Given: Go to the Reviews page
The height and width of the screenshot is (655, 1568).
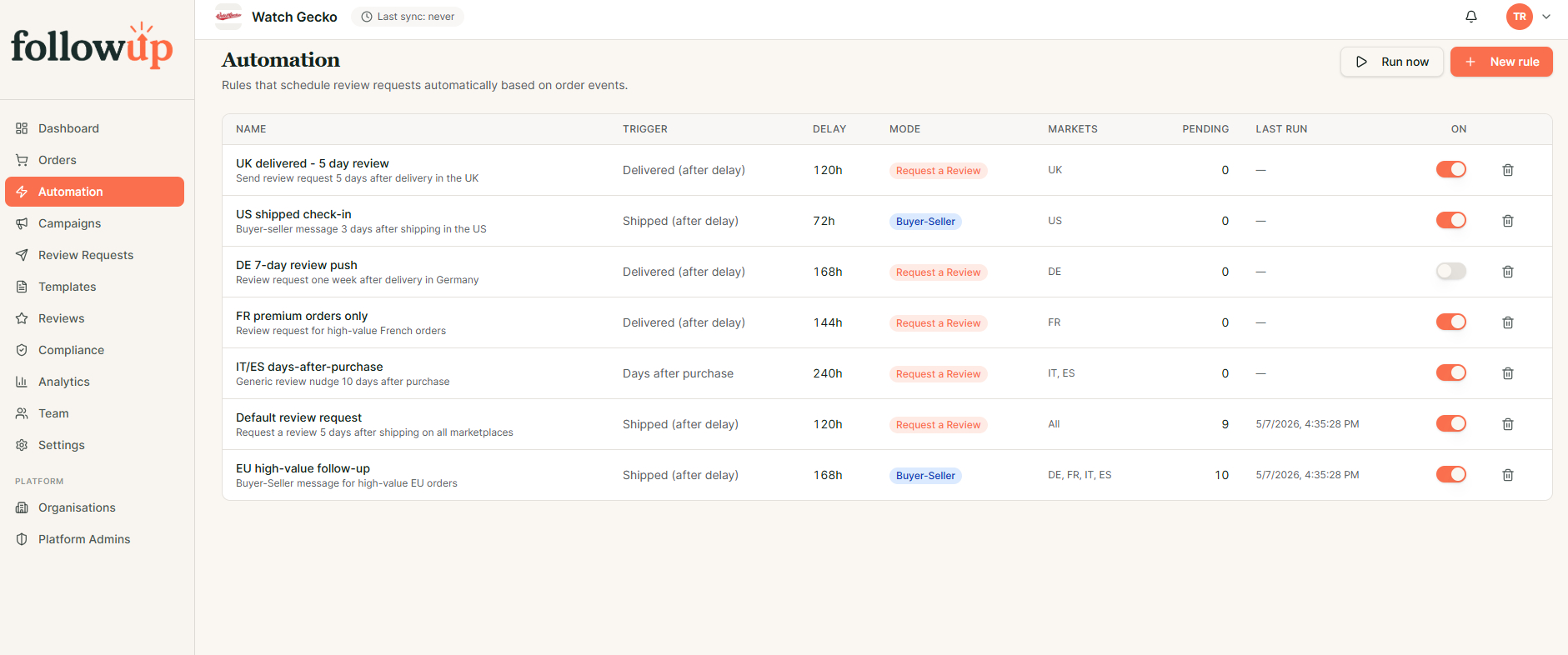Looking at the screenshot, I should (94, 318).
